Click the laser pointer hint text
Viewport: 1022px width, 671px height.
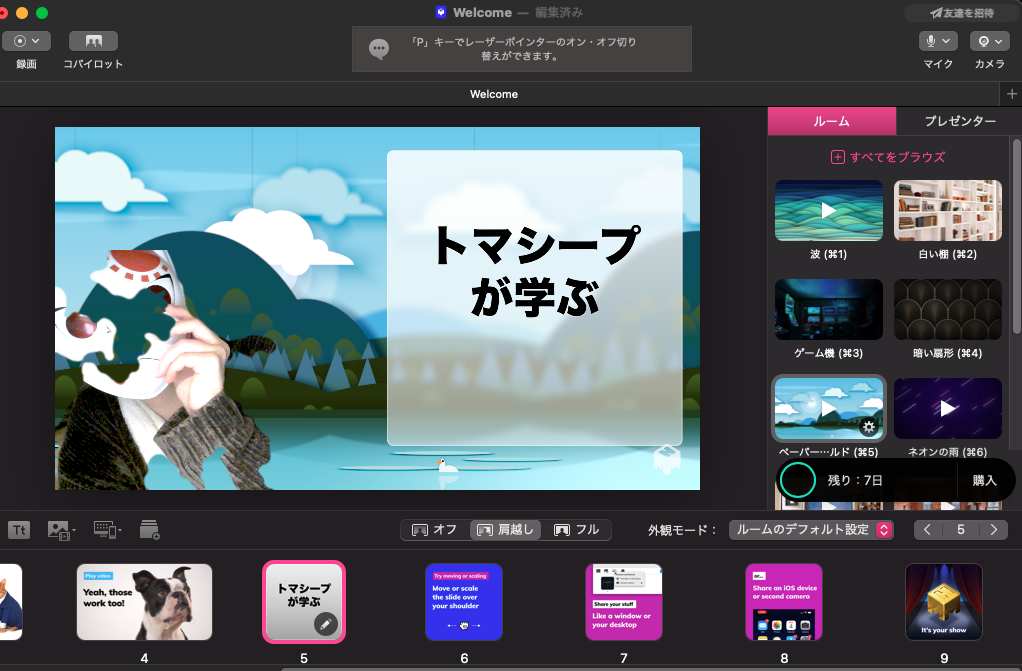point(523,49)
